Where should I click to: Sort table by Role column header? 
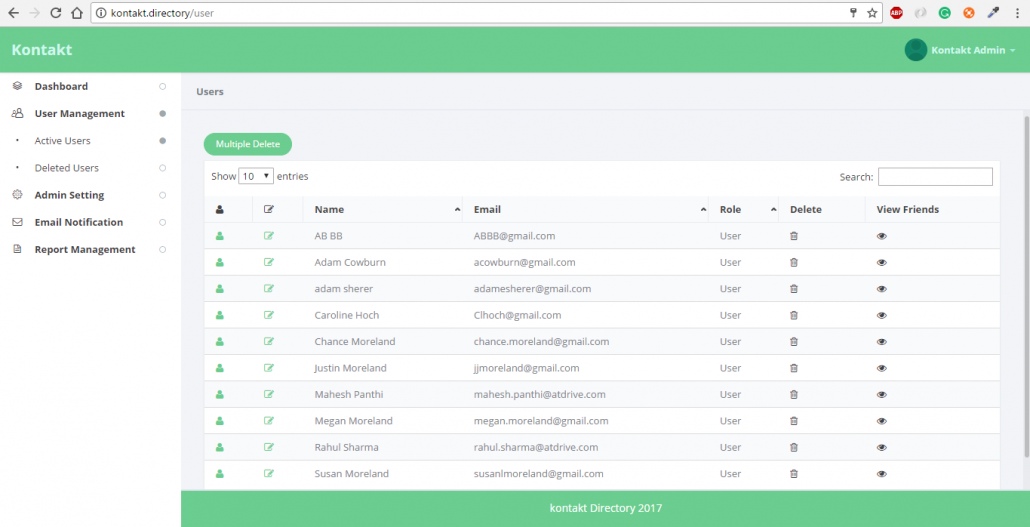(x=743, y=210)
